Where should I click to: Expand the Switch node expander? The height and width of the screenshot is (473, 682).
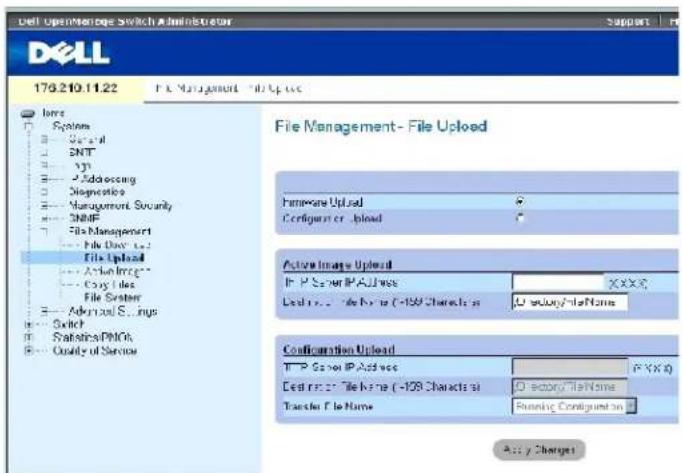(x=28, y=324)
